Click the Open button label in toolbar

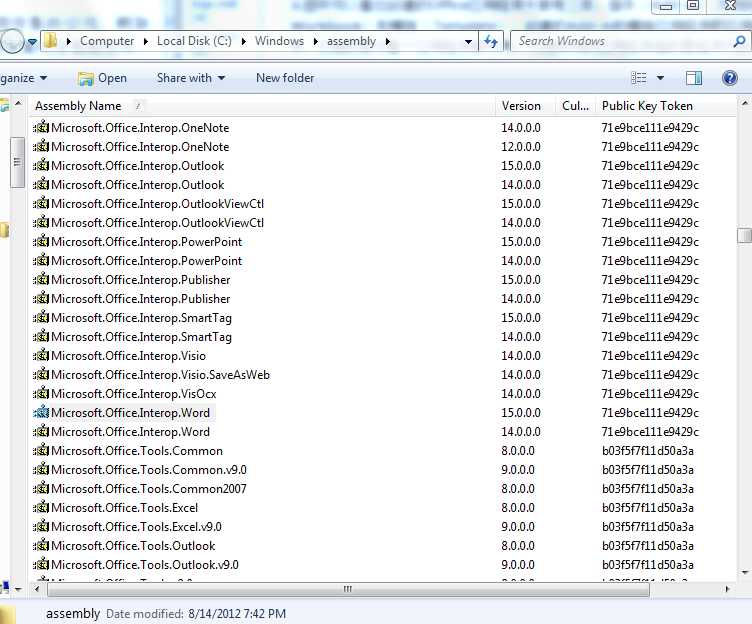pos(112,78)
